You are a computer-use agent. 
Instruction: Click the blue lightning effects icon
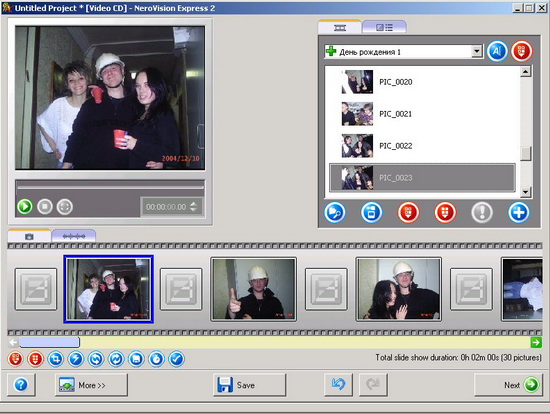(76, 359)
